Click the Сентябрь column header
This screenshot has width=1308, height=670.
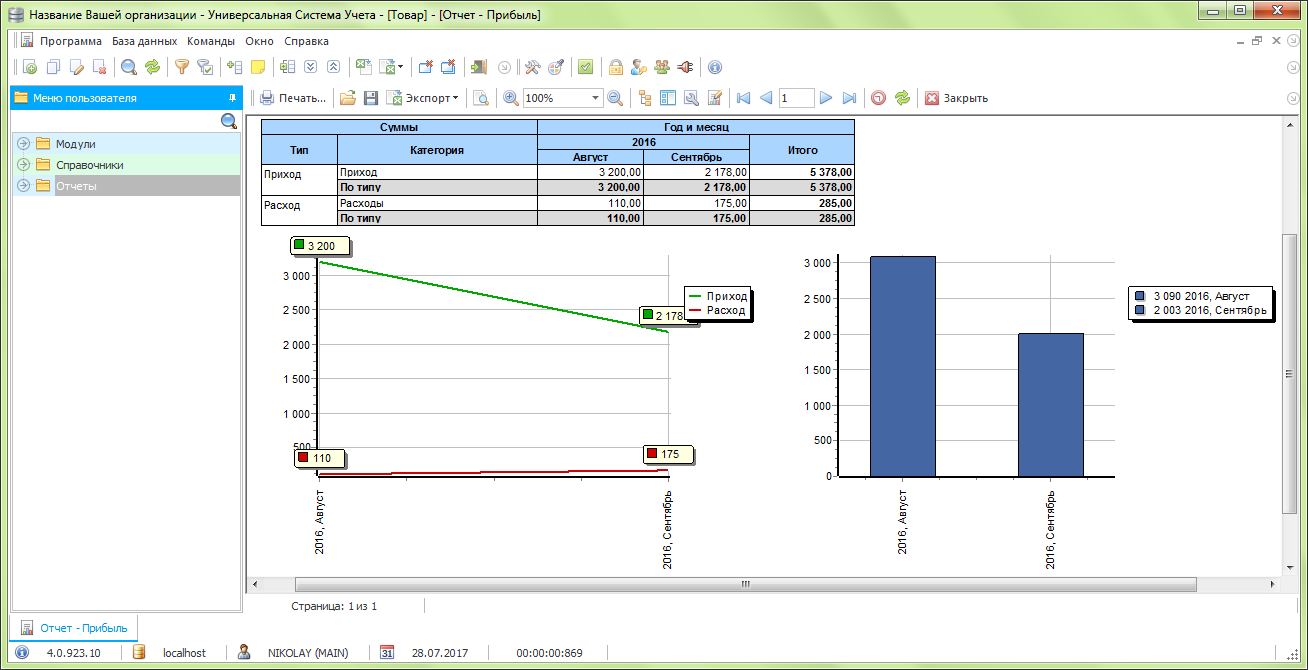click(x=696, y=157)
